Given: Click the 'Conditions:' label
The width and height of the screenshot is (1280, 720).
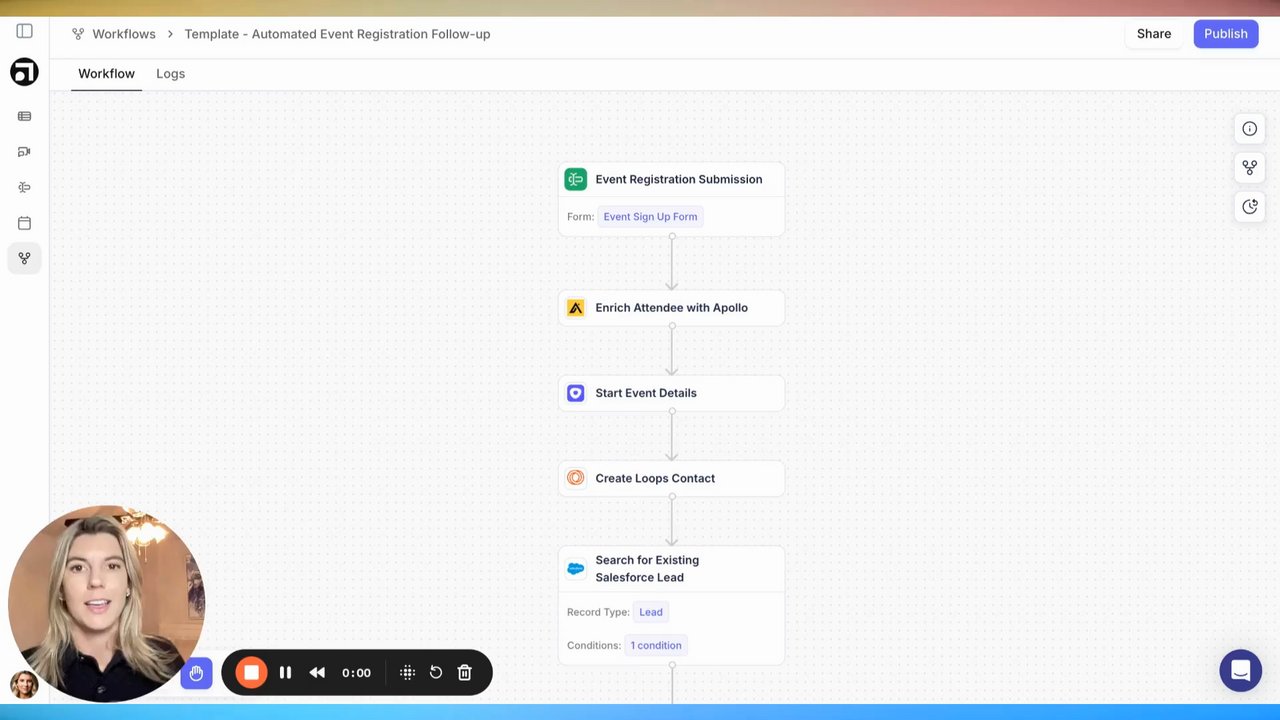Looking at the screenshot, I should (594, 645).
